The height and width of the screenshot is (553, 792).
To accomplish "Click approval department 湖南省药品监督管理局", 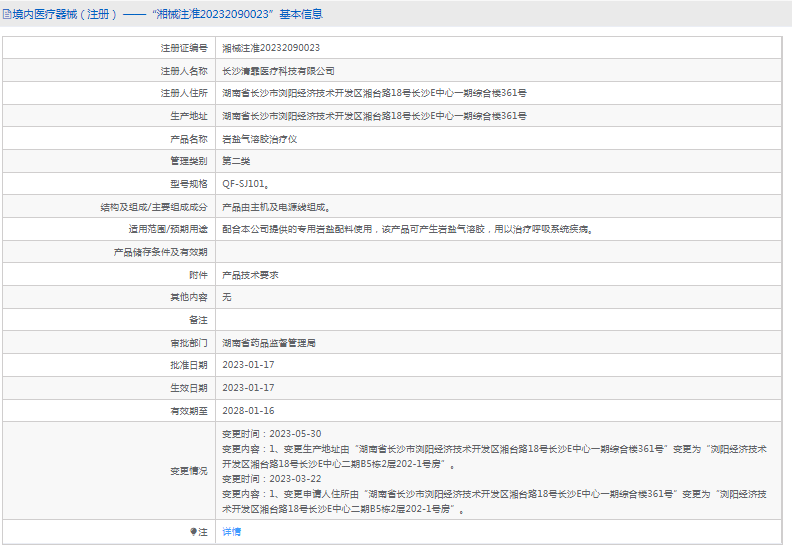I will click(x=269, y=343).
